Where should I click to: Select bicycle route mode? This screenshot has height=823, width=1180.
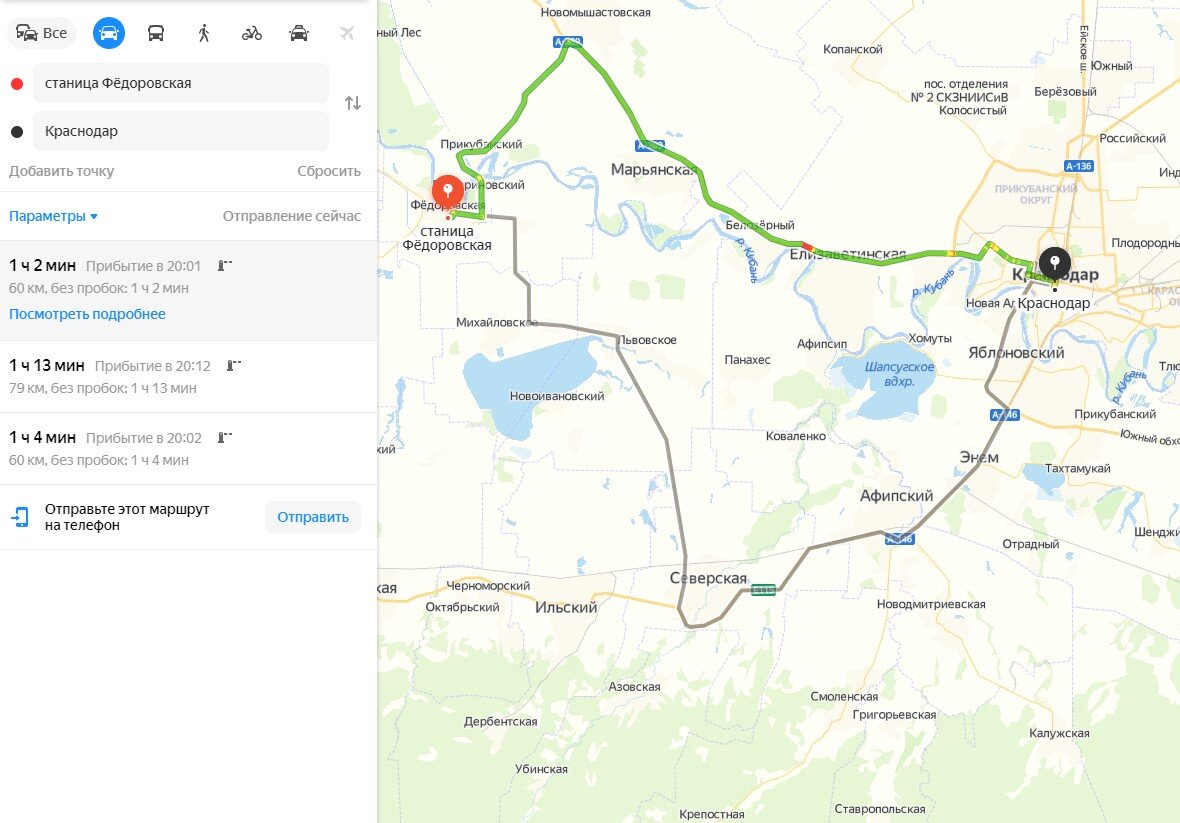[x=251, y=33]
